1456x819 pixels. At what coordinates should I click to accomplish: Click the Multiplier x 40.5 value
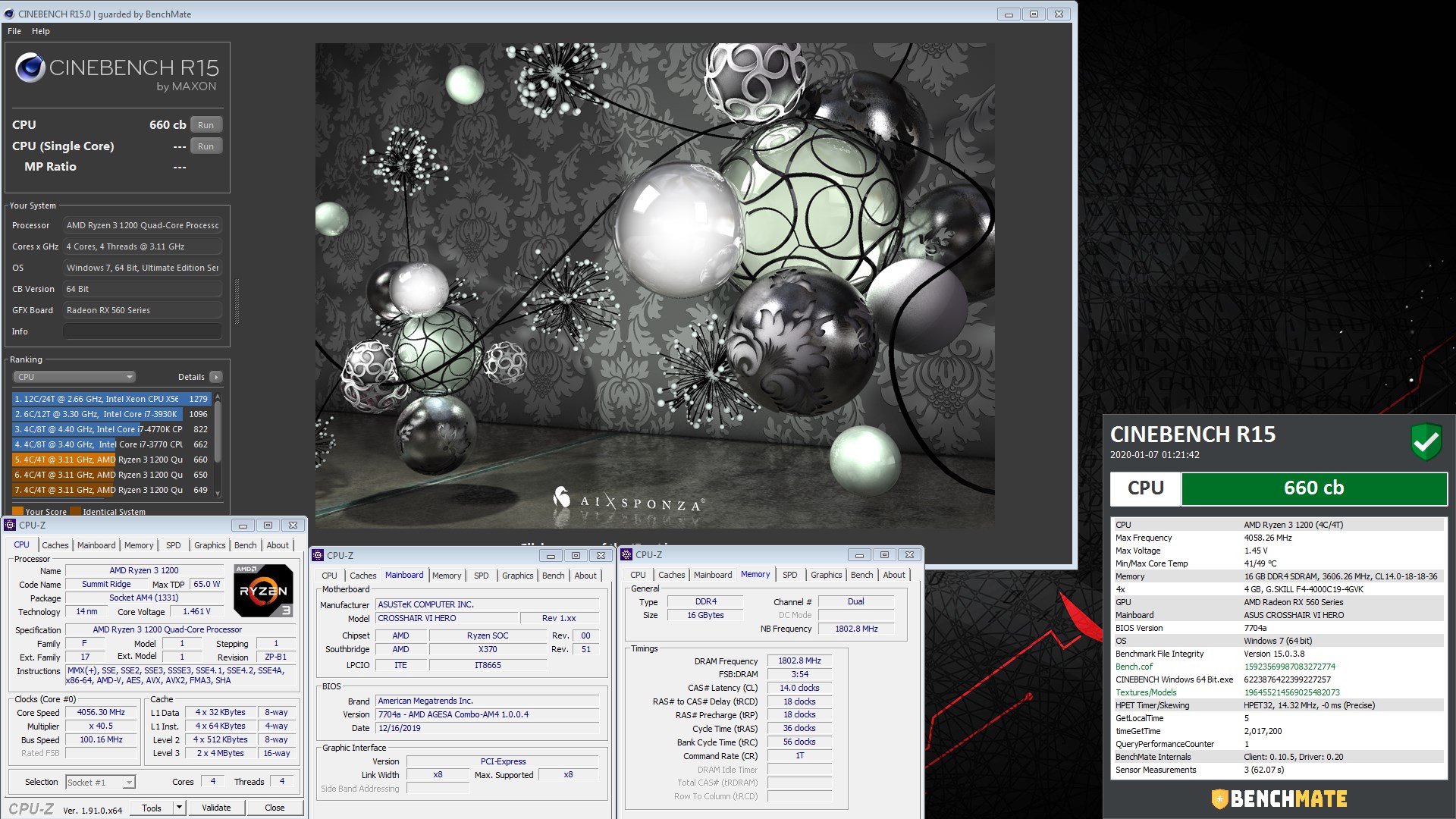click(x=101, y=726)
